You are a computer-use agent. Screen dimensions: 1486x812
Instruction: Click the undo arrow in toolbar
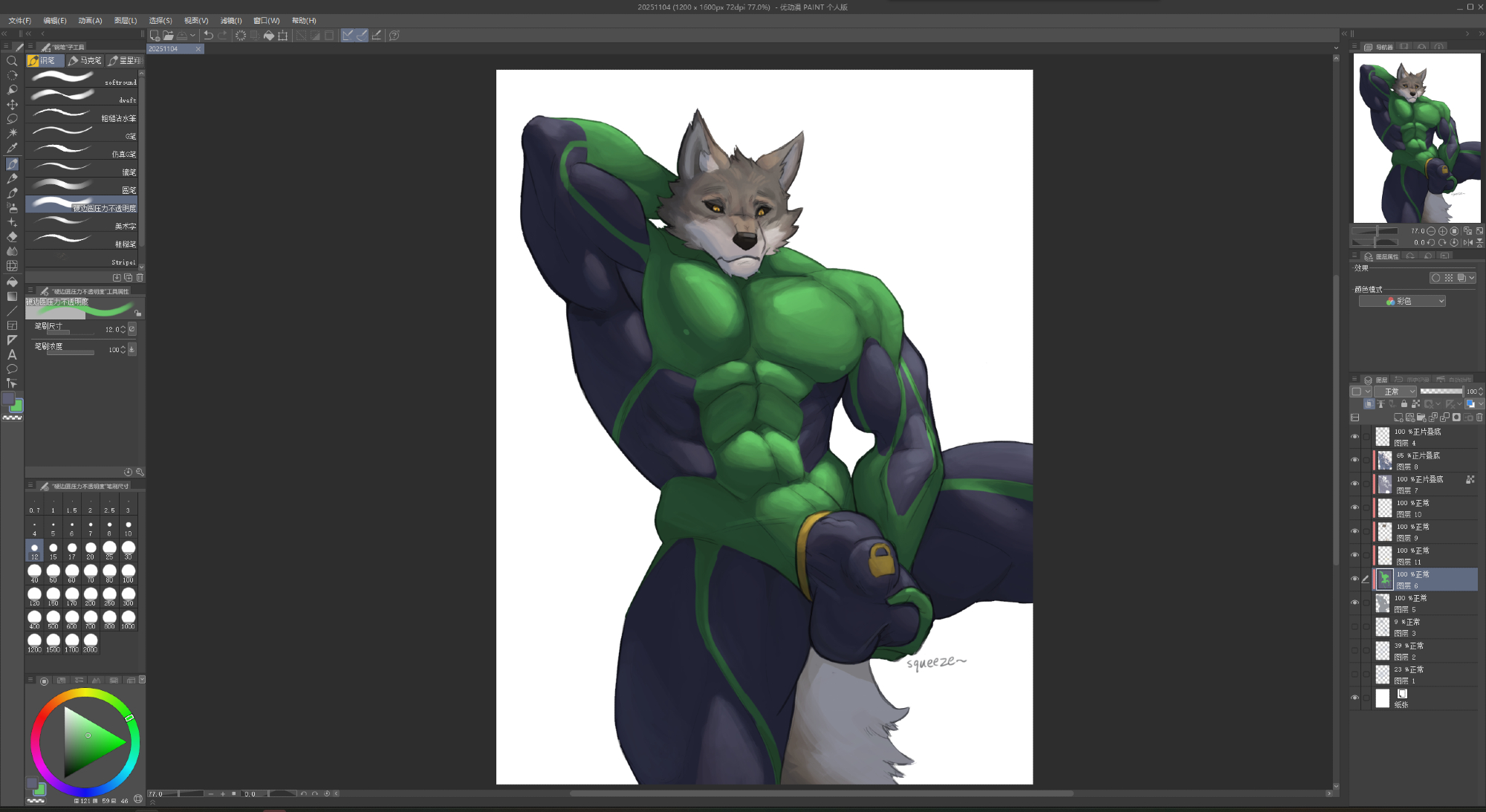[x=208, y=35]
